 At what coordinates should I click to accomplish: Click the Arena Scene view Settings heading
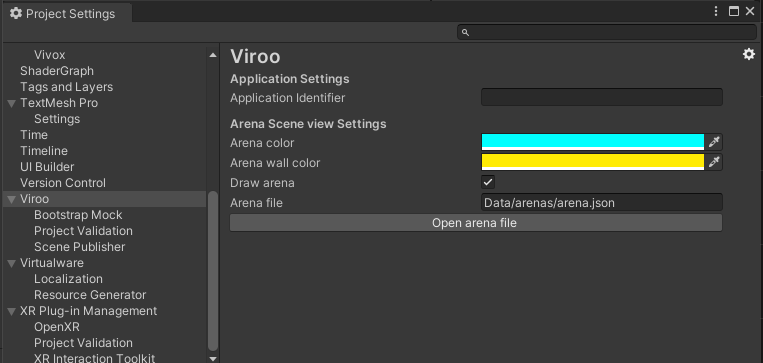308,124
